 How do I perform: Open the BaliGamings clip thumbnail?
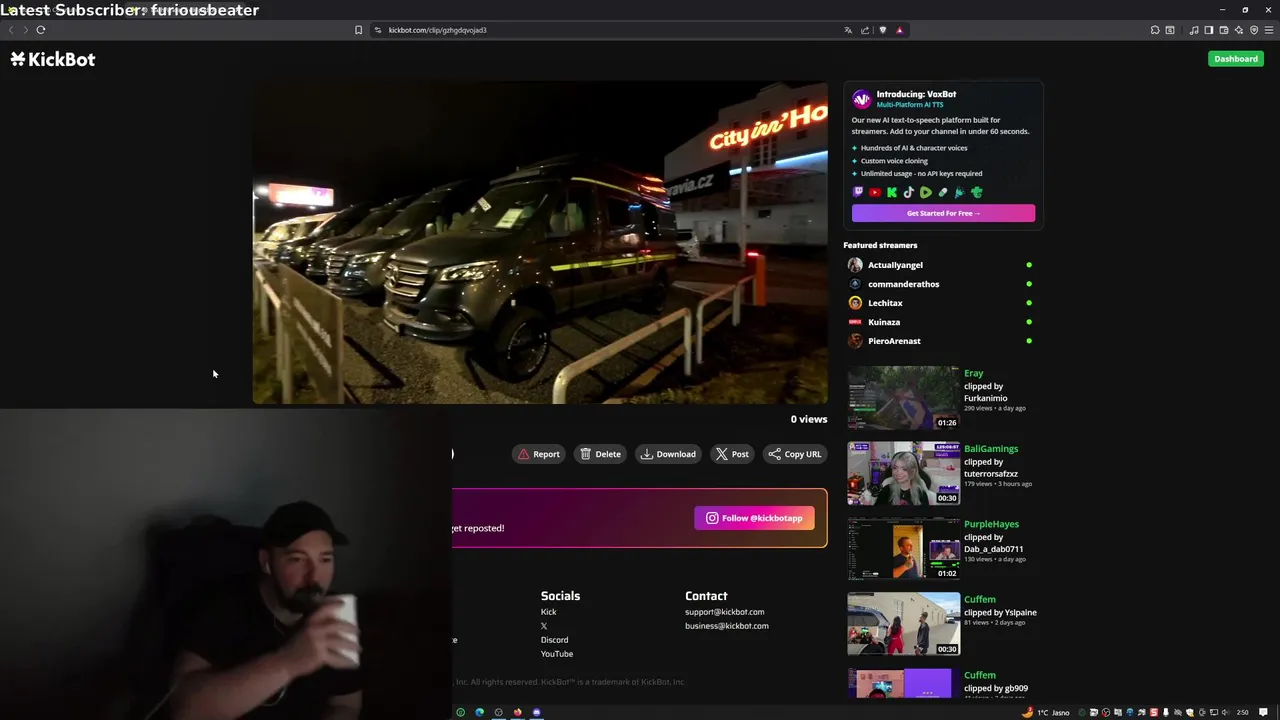point(903,473)
